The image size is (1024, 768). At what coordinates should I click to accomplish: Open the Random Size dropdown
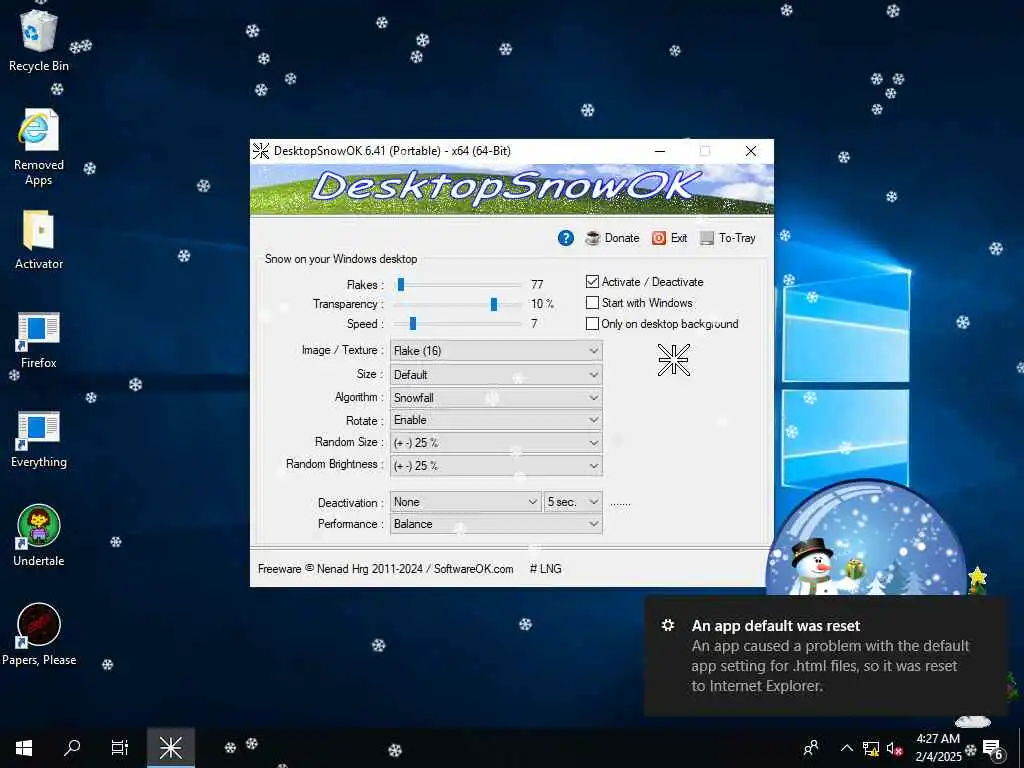tap(496, 443)
